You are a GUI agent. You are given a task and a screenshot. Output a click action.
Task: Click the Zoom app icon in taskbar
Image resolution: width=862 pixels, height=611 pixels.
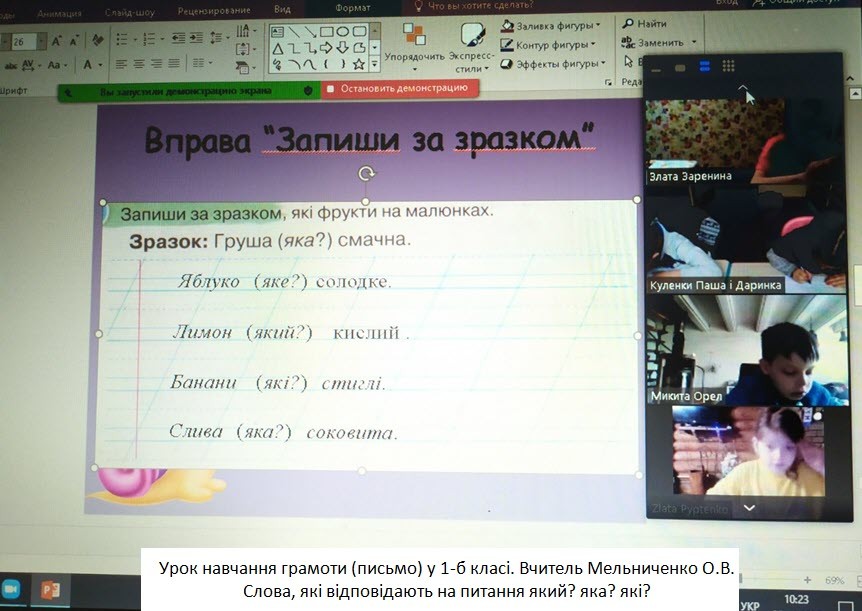[11, 589]
